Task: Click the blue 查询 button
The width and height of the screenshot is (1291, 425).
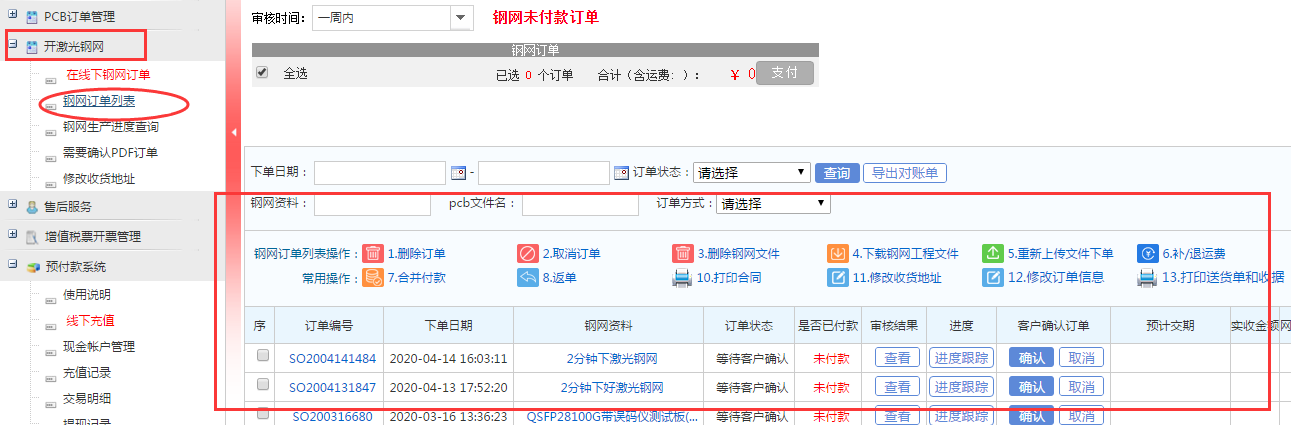Action: pyautogui.click(x=836, y=173)
